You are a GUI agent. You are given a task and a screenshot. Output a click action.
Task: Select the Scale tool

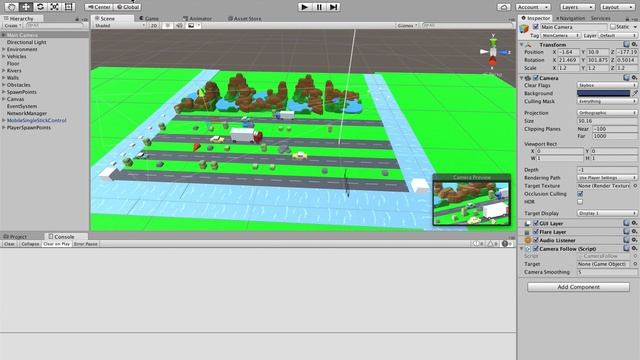(x=54, y=7)
